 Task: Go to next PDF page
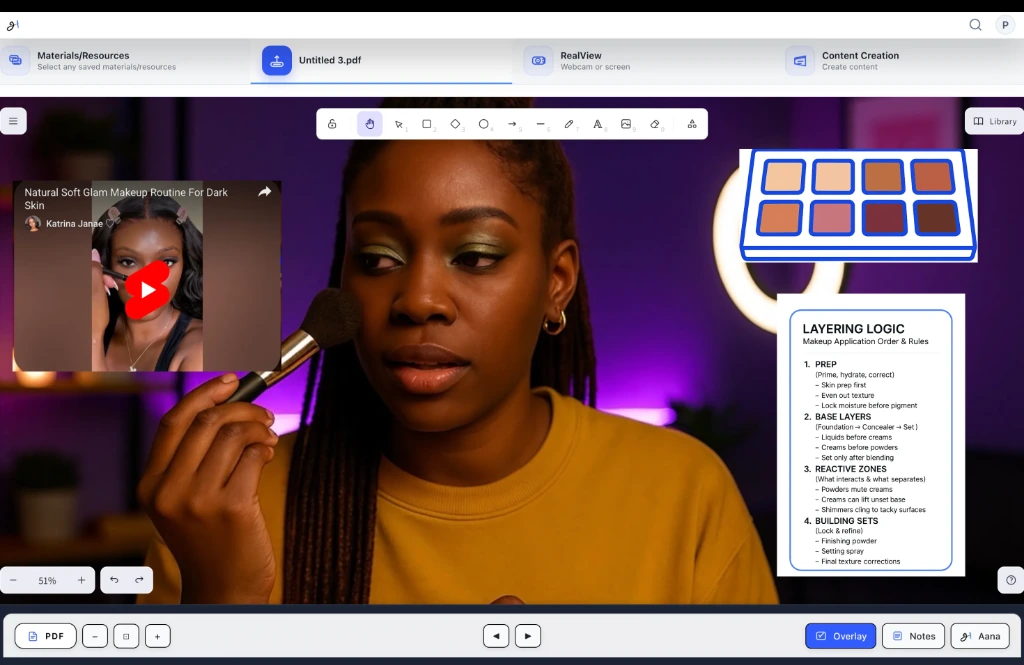[528, 636]
